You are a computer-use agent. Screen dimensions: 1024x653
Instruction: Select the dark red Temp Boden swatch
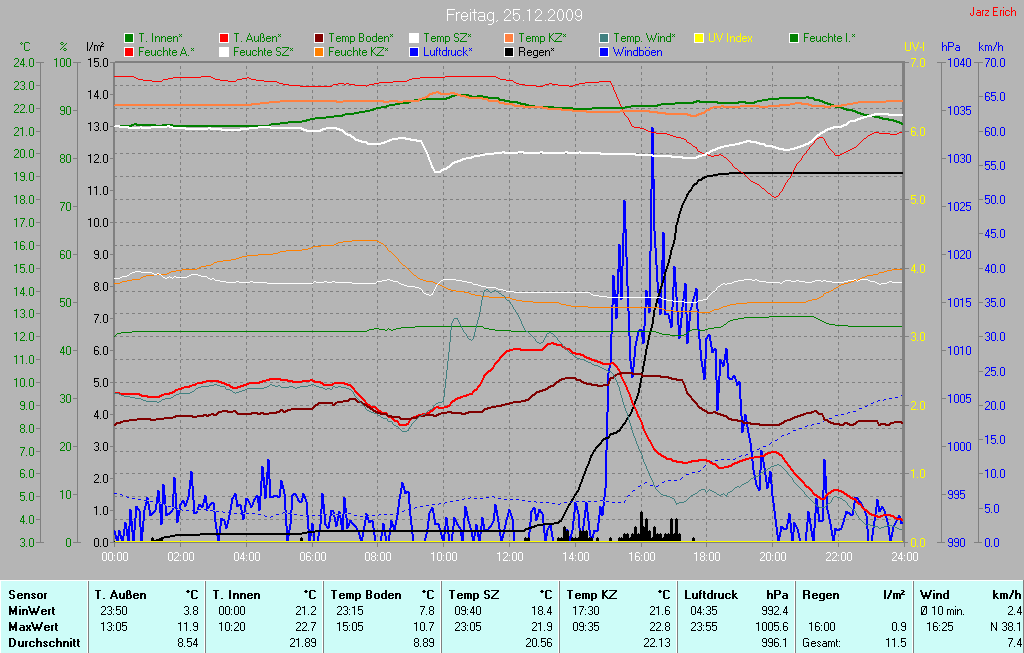[319, 38]
